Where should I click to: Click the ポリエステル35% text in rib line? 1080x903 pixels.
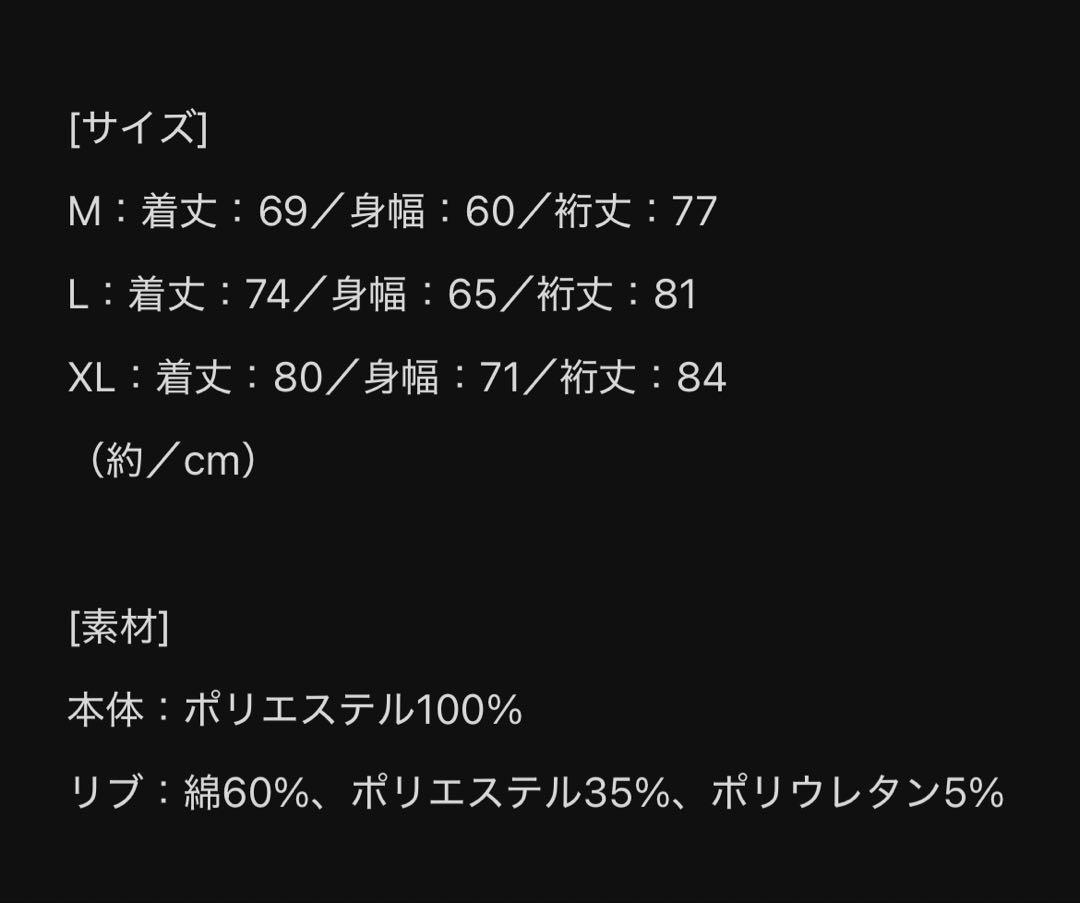pyautogui.click(x=510, y=793)
